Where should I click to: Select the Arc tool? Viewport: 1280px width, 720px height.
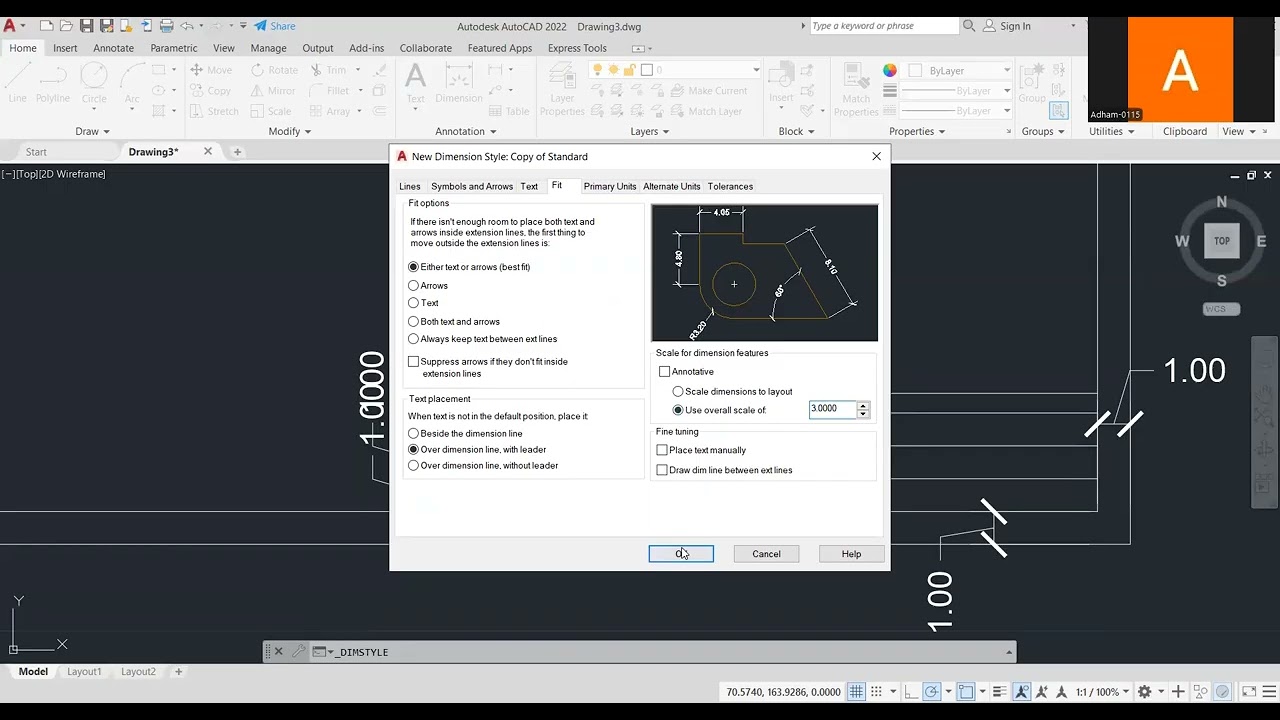[x=131, y=82]
